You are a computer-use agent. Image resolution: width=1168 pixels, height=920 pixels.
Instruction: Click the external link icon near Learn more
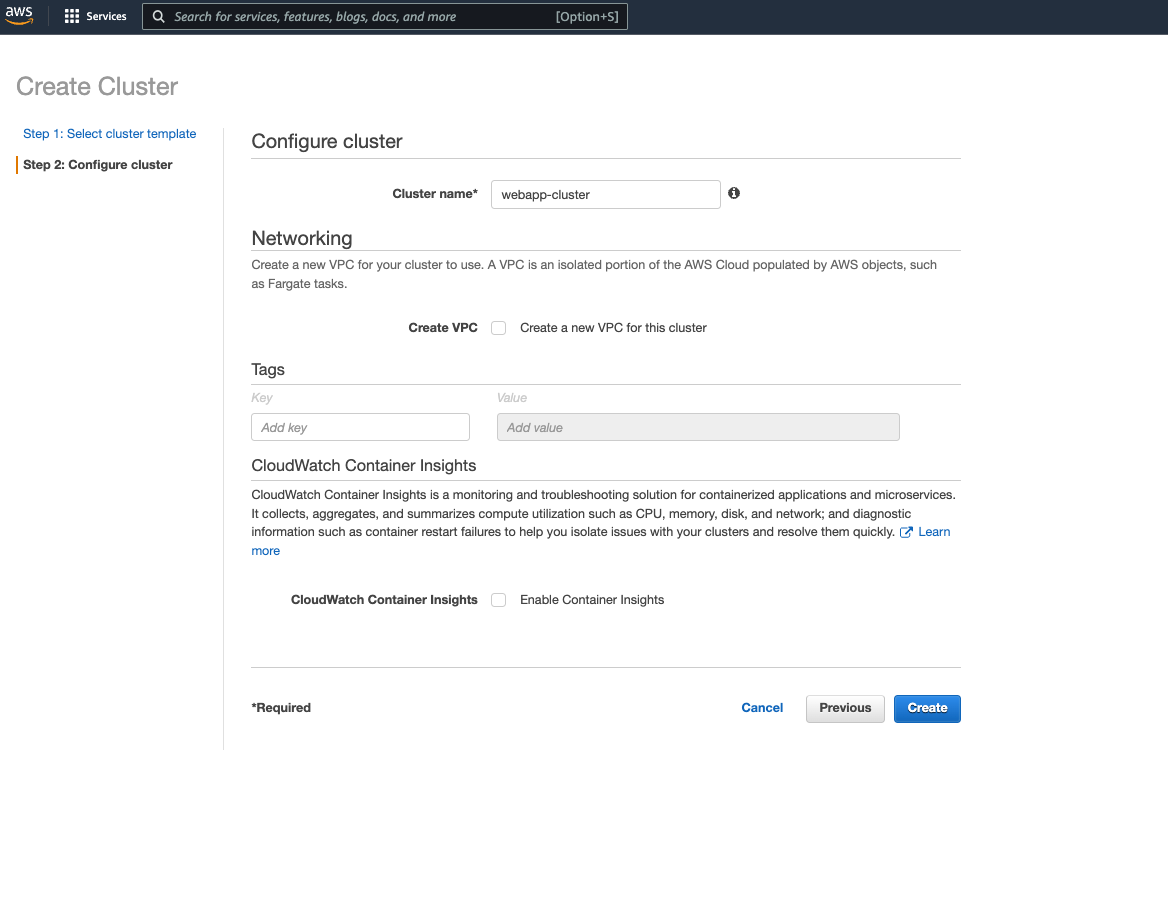pyautogui.click(x=909, y=531)
